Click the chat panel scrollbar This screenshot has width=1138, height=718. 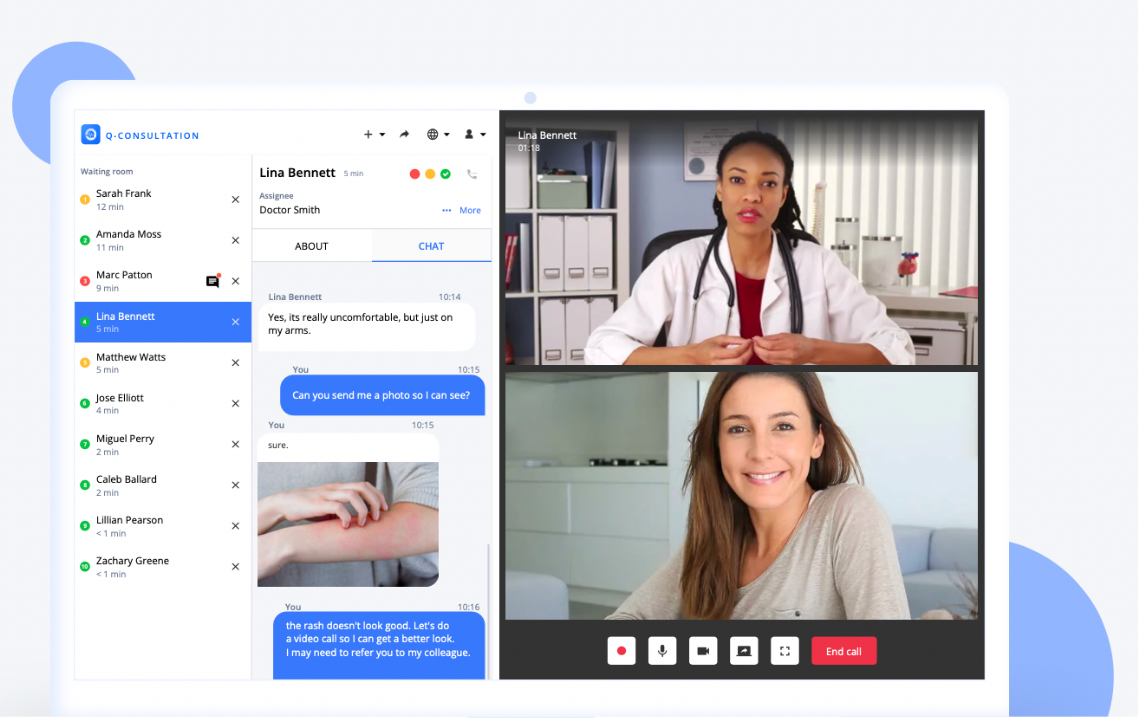point(488,611)
